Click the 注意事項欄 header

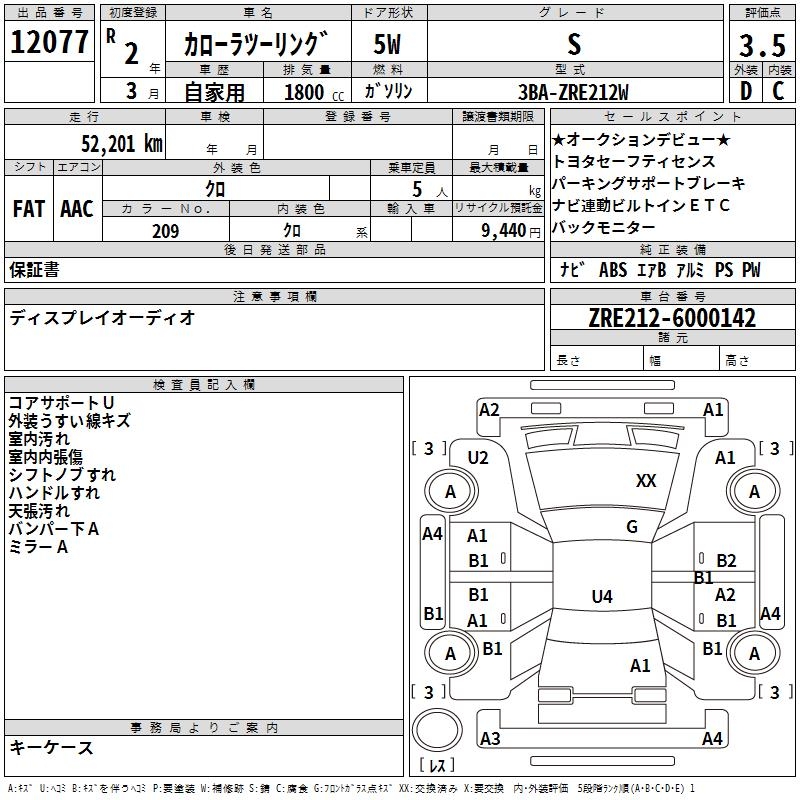pyautogui.click(x=274, y=296)
